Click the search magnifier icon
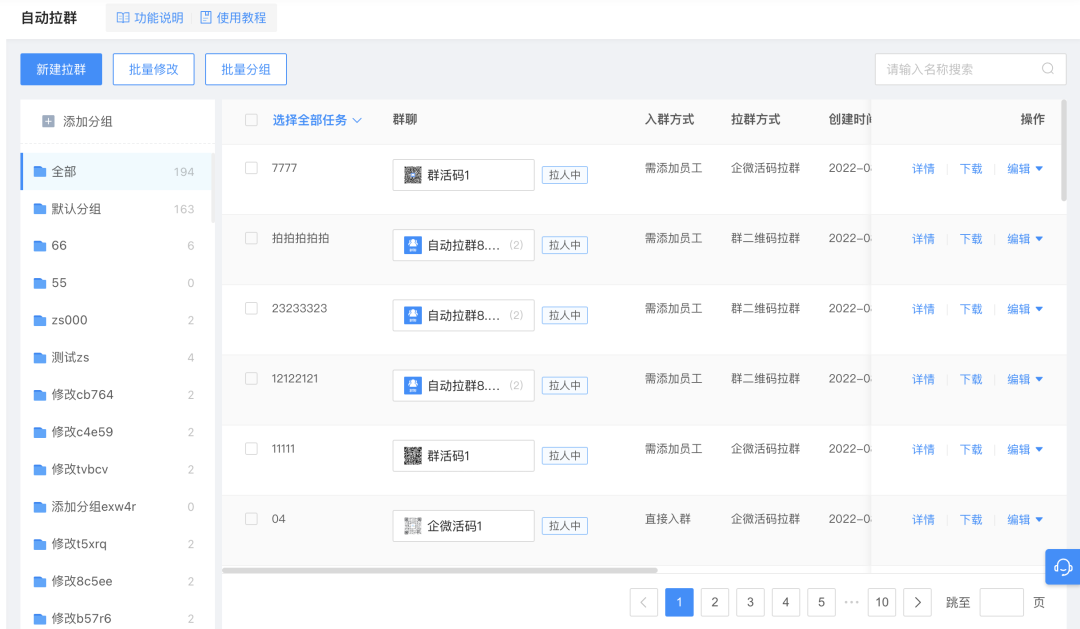1080x629 pixels. pyautogui.click(x=1047, y=69)
